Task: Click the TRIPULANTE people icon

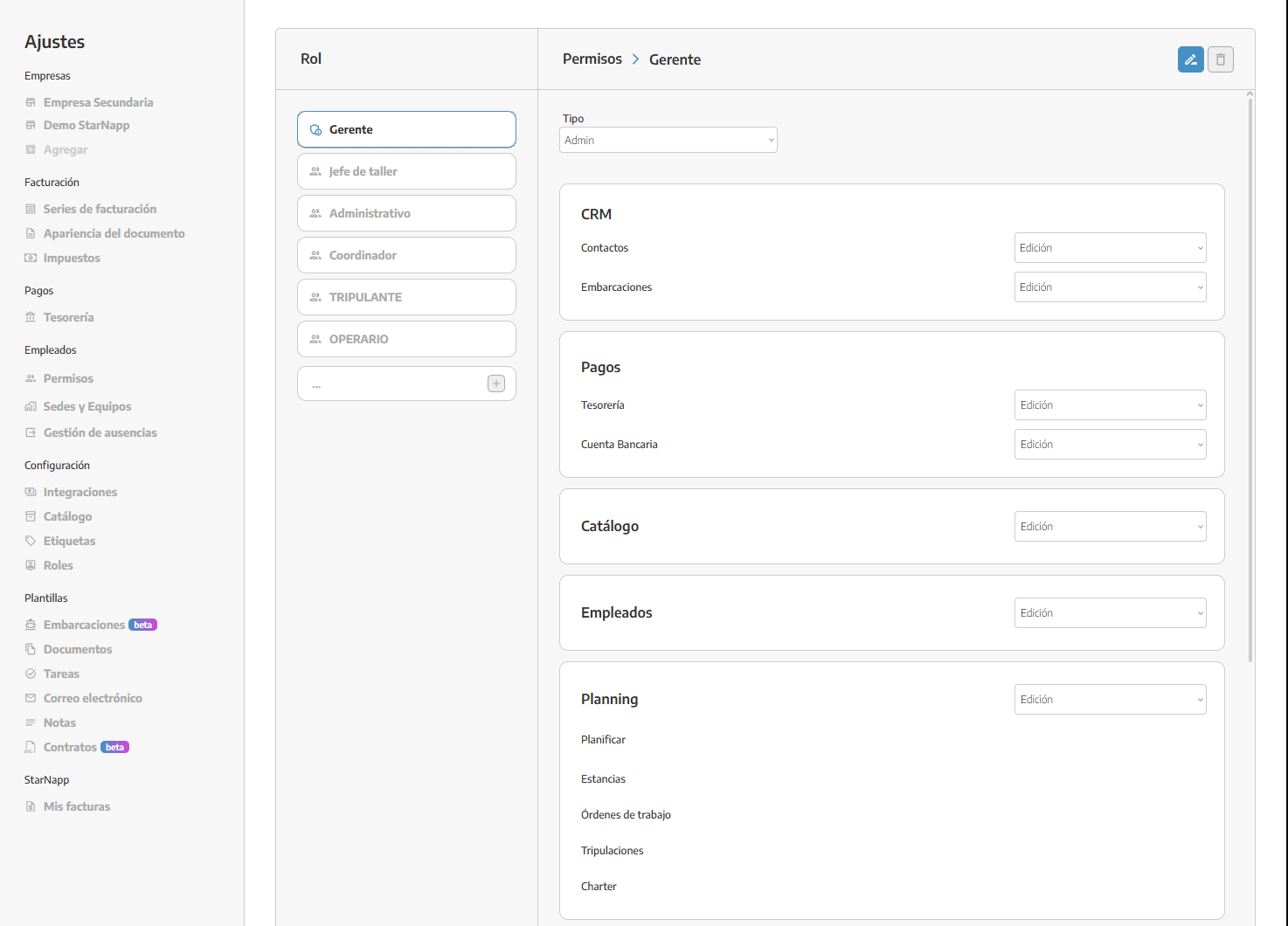Action: [x=316, y=297]
